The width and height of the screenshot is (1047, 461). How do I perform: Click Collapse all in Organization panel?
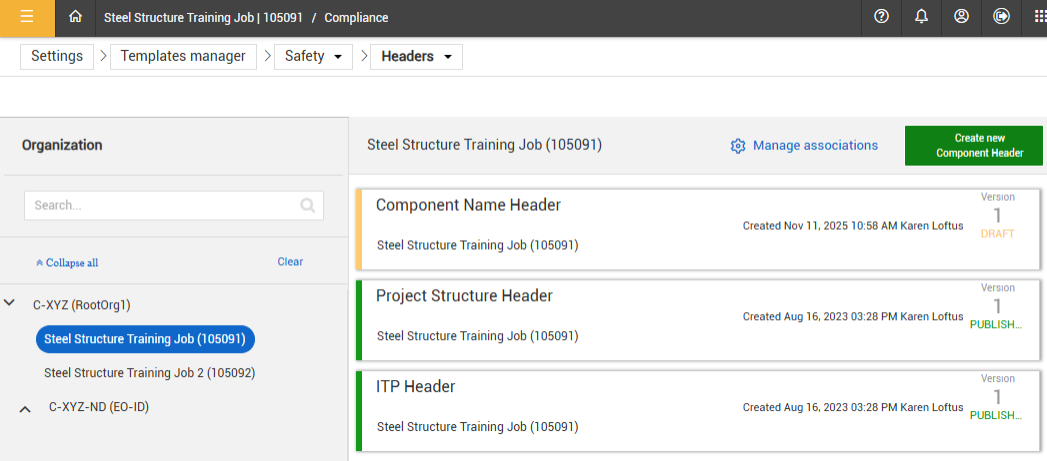click(67, 263)
